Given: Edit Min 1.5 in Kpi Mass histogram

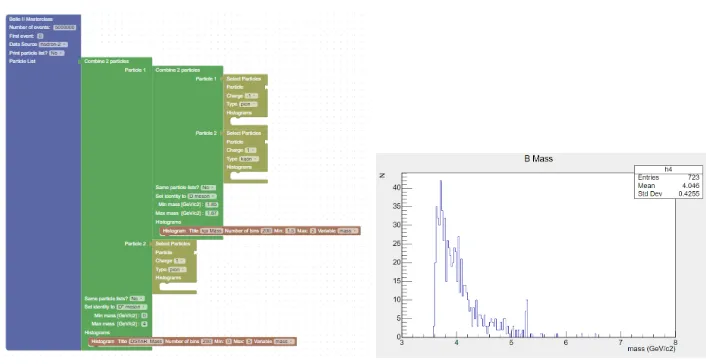Looking at the screenshot, I should (x=290, y=231).
